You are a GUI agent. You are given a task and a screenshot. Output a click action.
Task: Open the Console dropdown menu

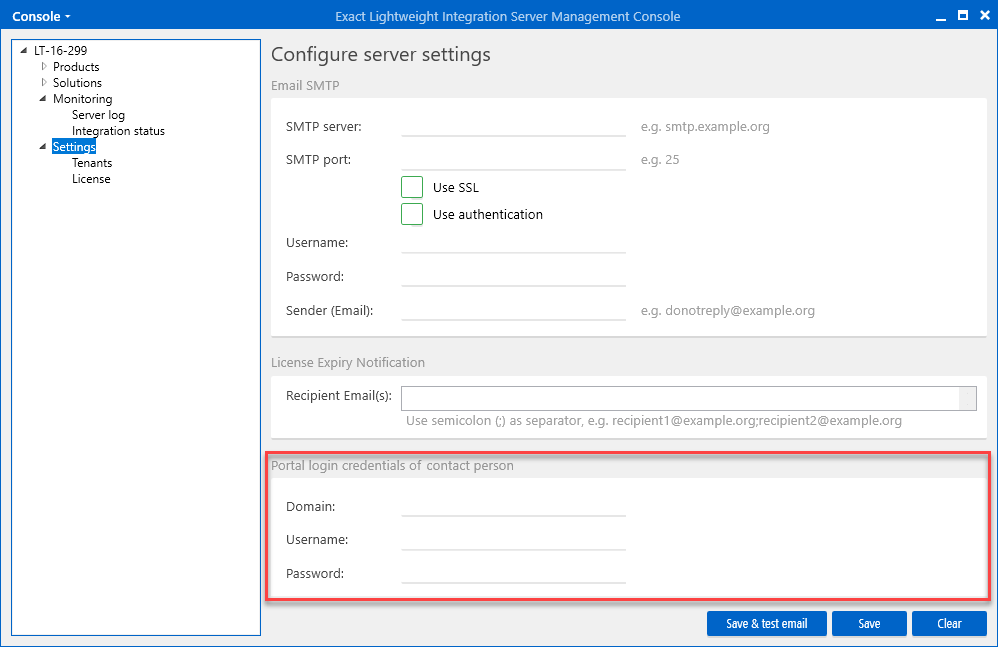(x=41, y=17)
